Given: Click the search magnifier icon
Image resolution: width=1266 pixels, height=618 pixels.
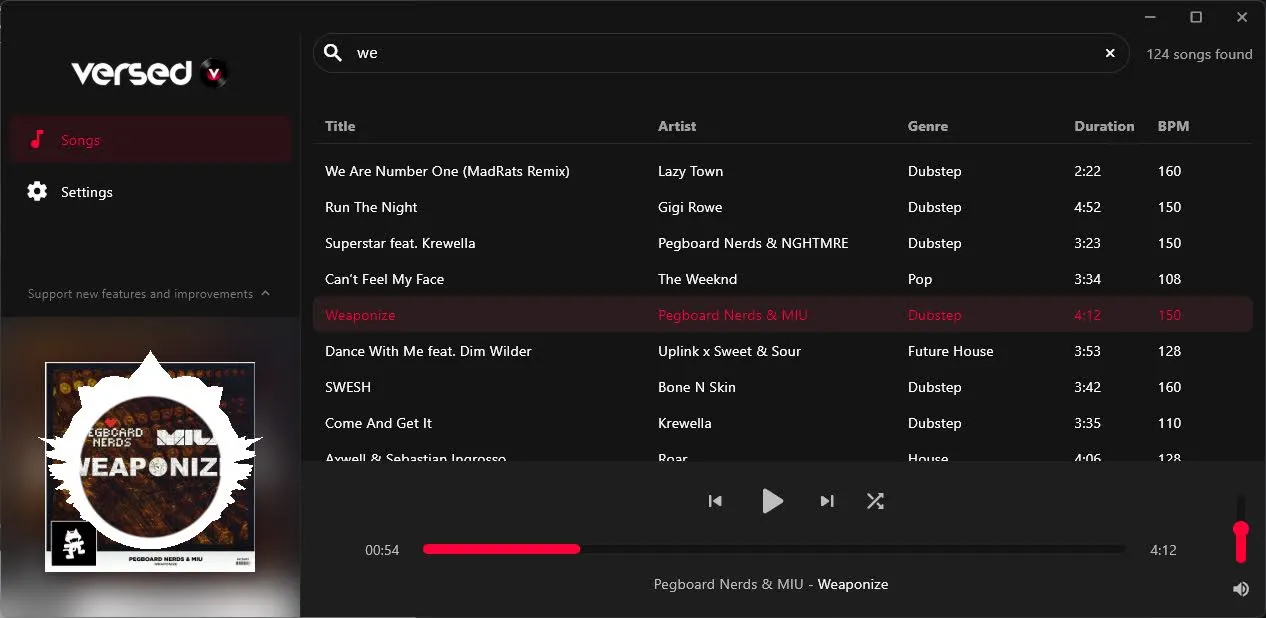Looking at the screenshot, I should 332,53.
